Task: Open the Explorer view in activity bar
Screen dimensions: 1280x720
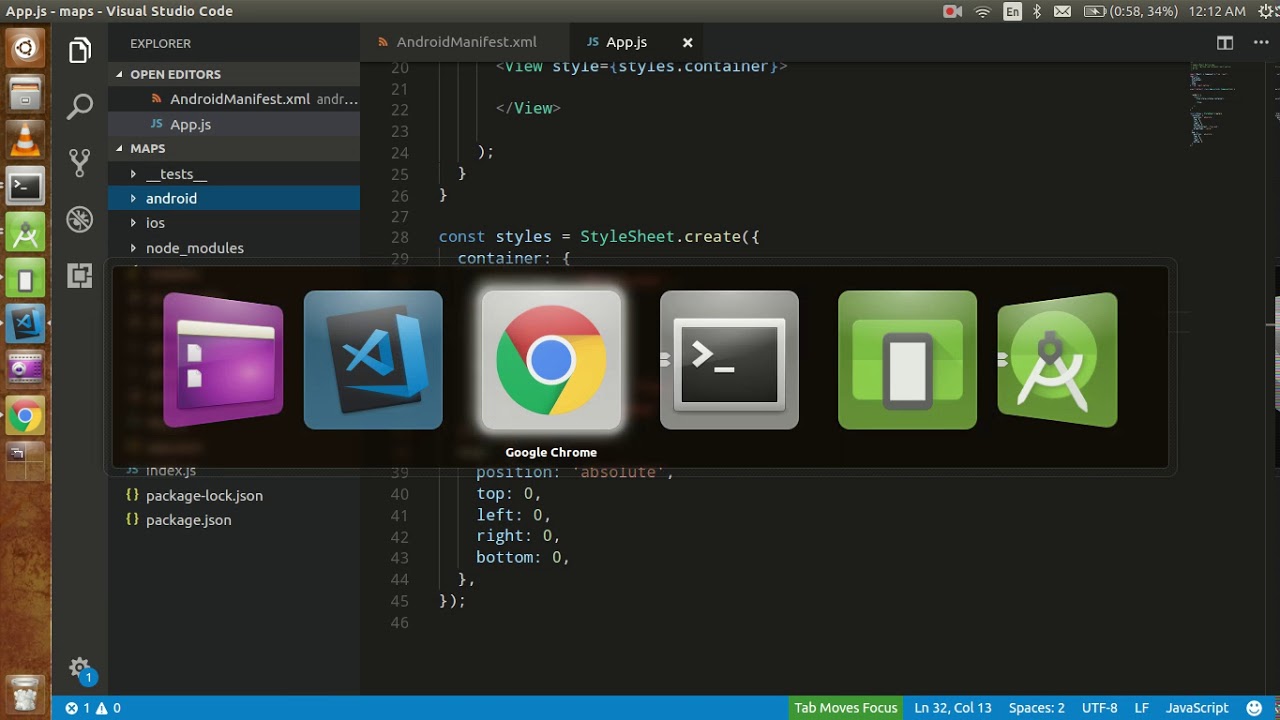Action: [x=80, y=50]
